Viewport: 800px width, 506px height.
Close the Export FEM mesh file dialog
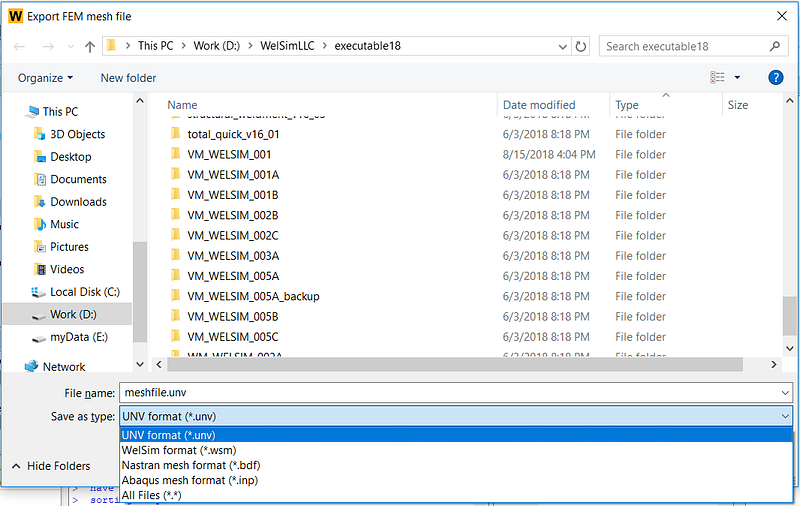(x=782, y=16)
